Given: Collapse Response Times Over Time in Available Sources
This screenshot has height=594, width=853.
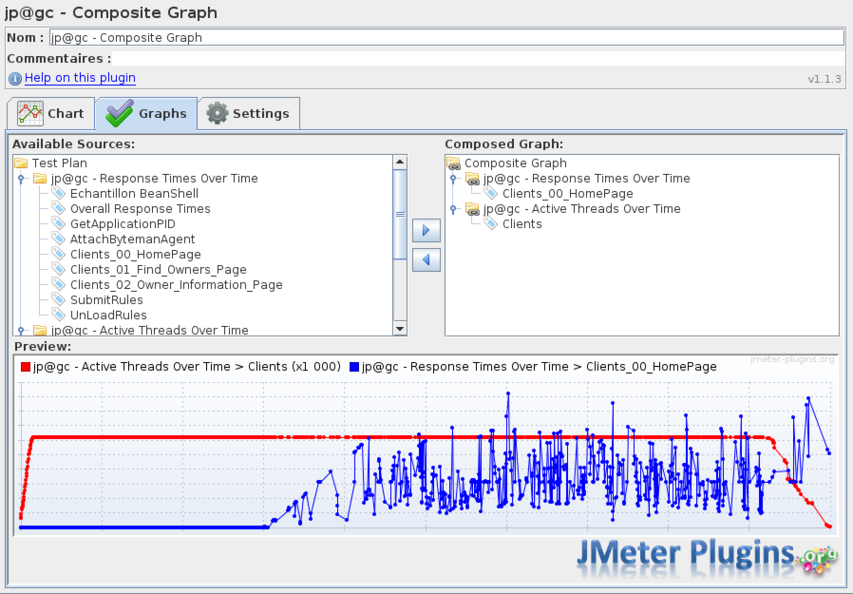Looking at the screenshot, I should [x=21, y=179].
